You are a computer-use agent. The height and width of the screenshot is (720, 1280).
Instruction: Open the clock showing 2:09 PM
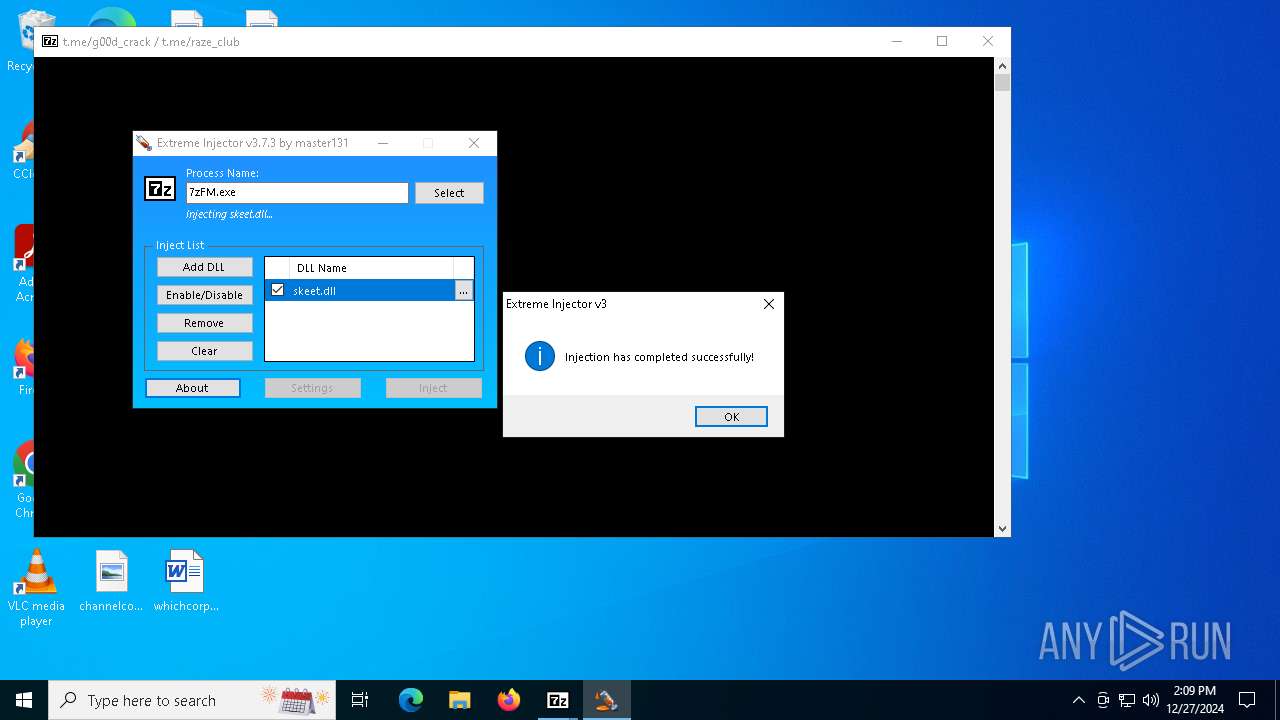pyautogui.click(x=1194, y=700)
